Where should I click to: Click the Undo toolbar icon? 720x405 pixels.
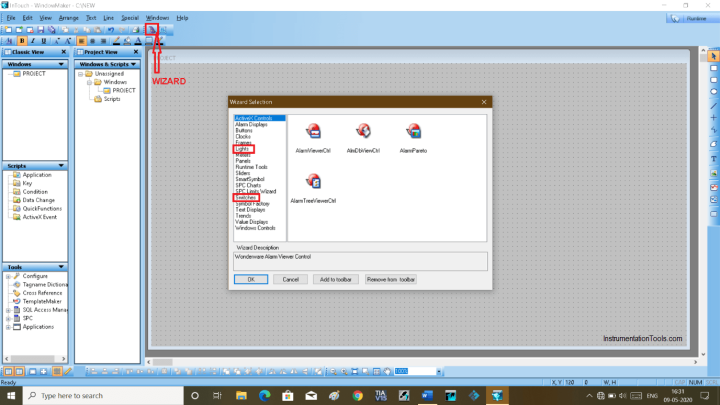click(109, 30)
